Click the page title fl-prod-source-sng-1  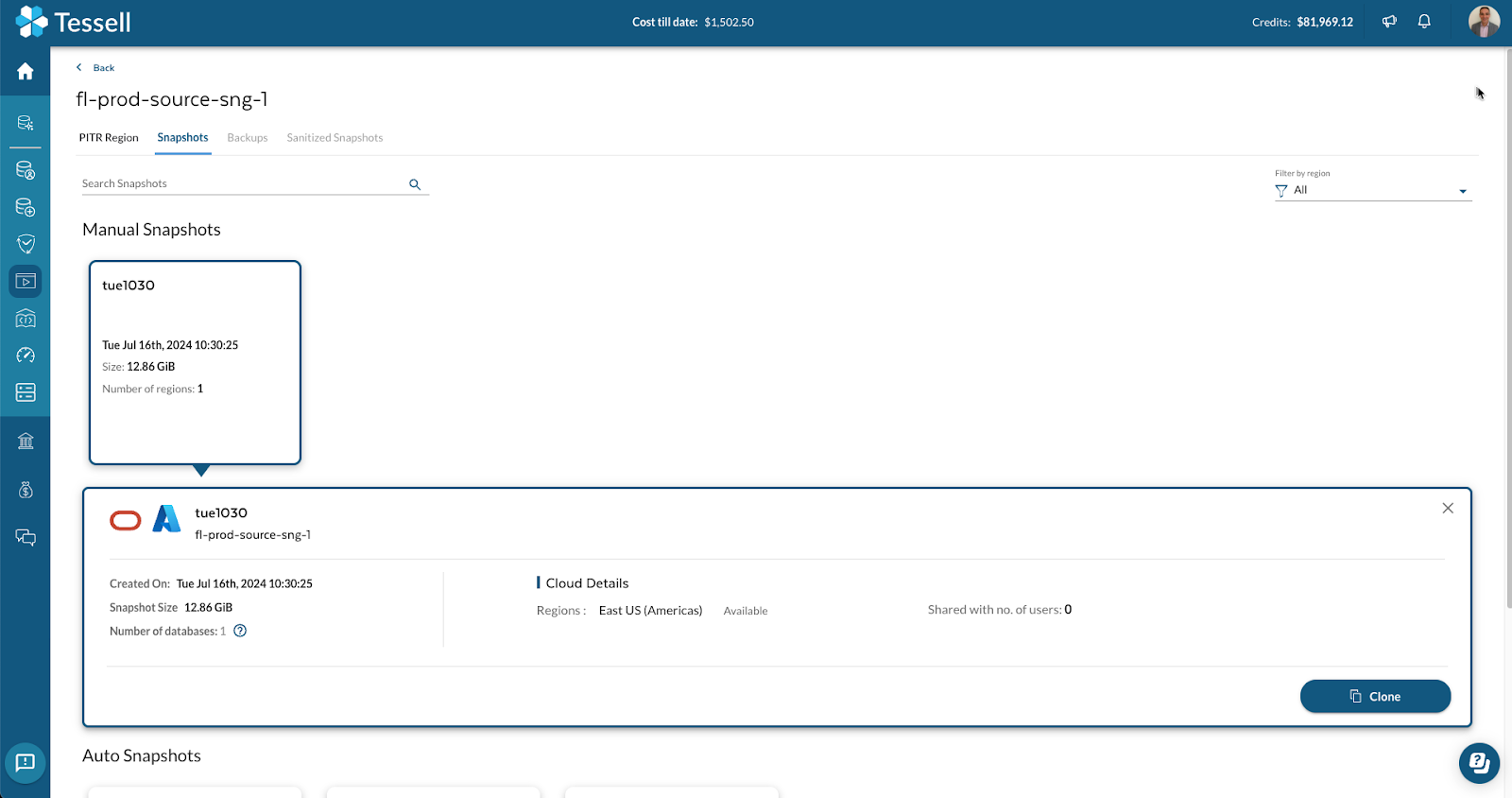coord(172,99)
